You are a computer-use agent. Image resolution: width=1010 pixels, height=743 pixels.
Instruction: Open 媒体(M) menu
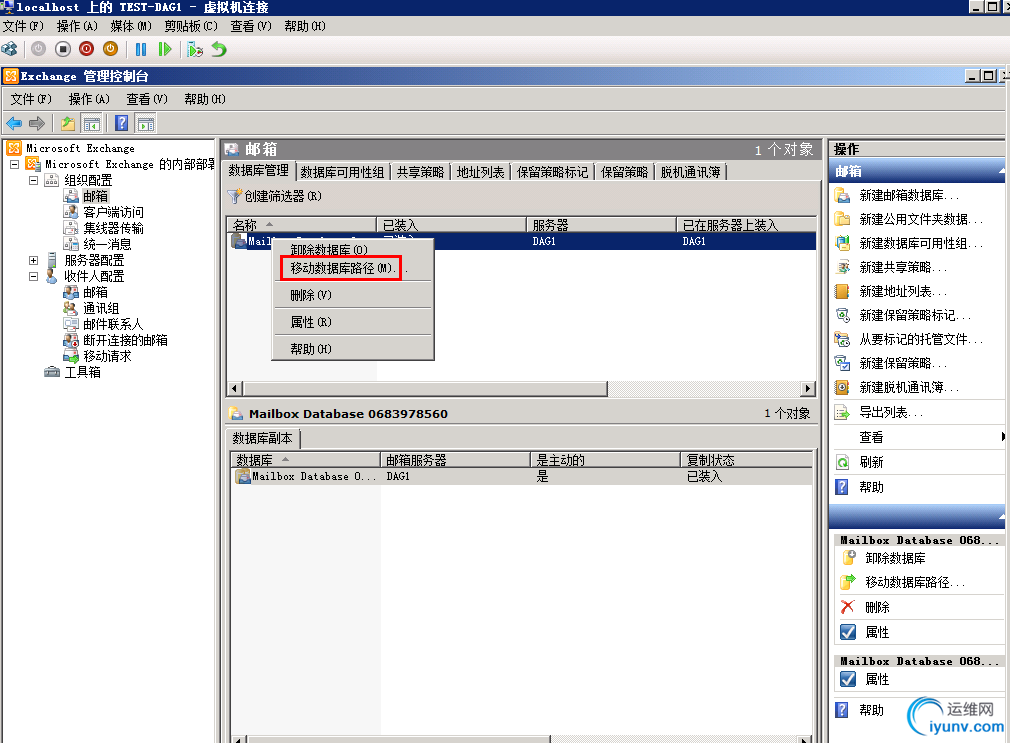pyautogui.click(x=131, y=26)
